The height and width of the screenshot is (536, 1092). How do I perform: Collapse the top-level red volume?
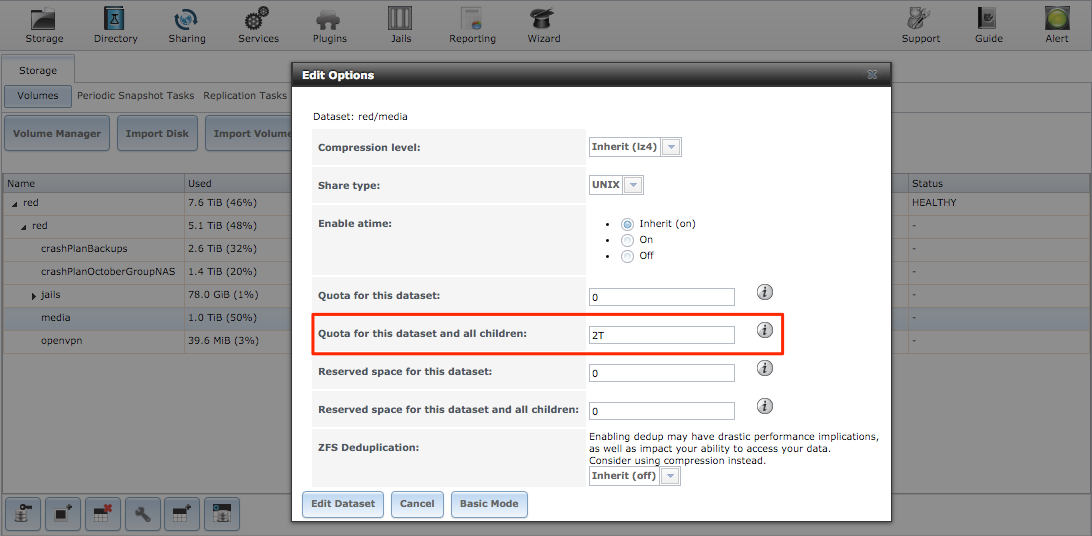(14, 203)
